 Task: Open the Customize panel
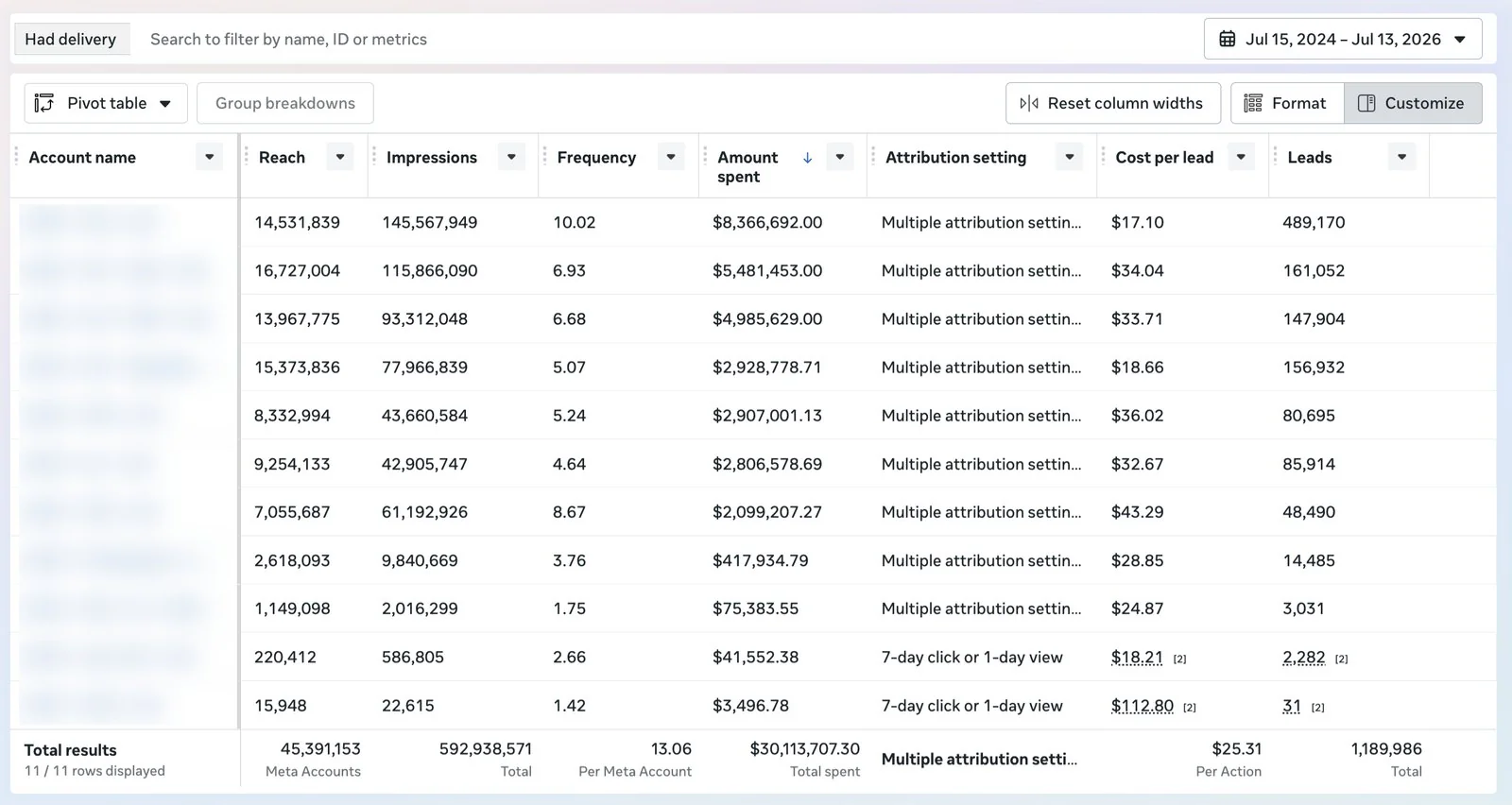coord(1413,103)
